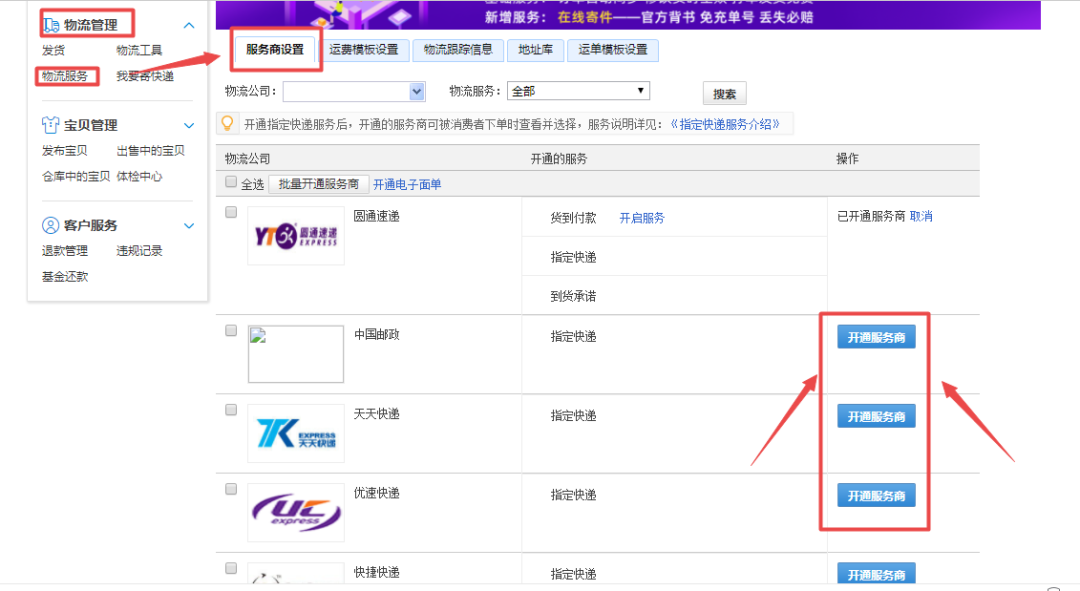Screen dimensions: 1080x591
Task: Open the 地址库 tab
Action: click(535, 50)
